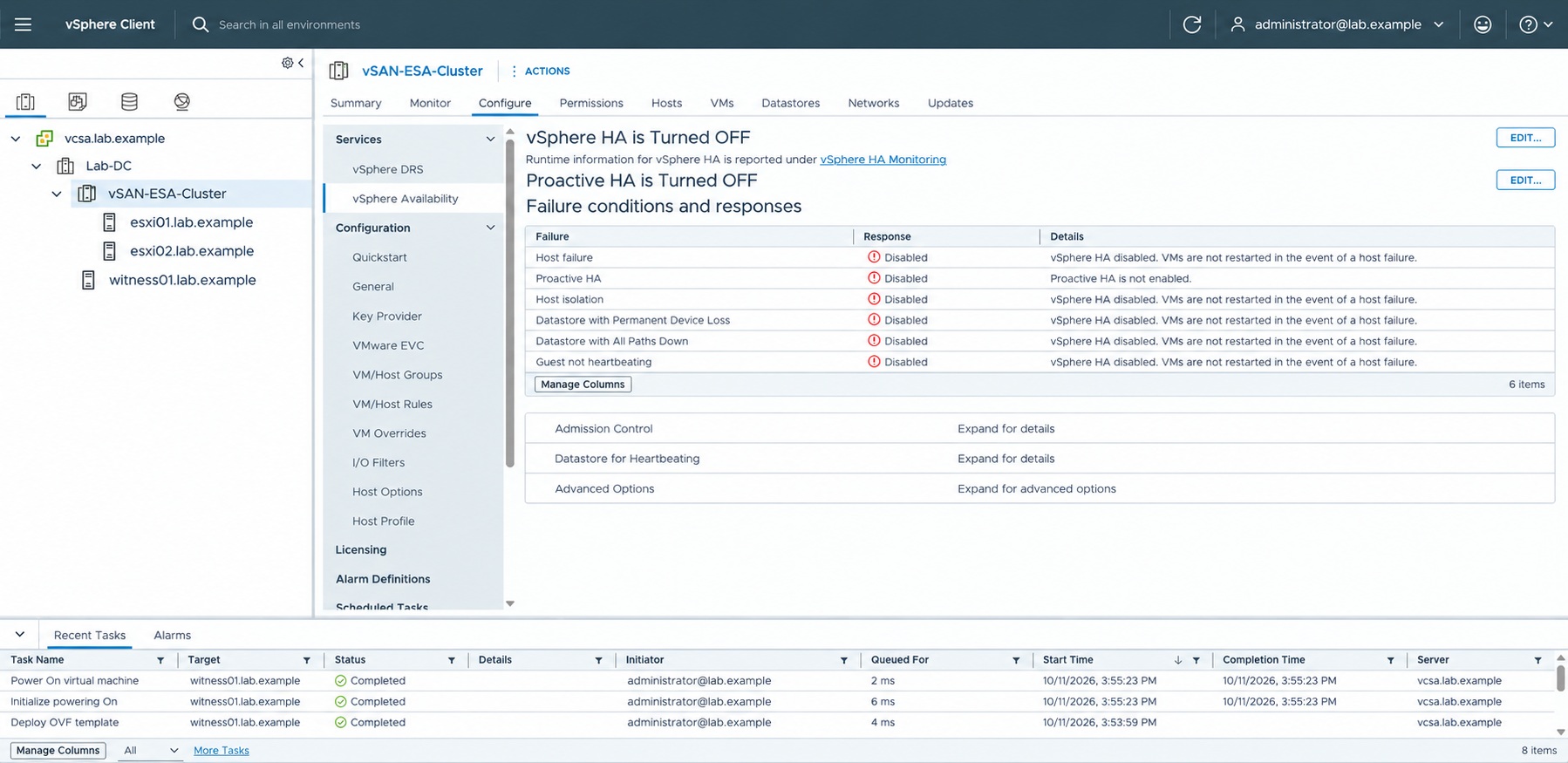Click Edit for vSphere HA

(1525, 138)
